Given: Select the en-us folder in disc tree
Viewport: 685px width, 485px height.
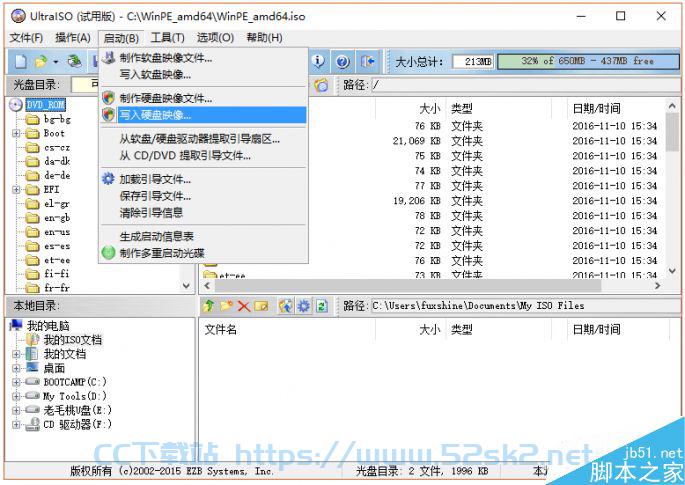Looking at the screenshot, I should click(57, 232).
